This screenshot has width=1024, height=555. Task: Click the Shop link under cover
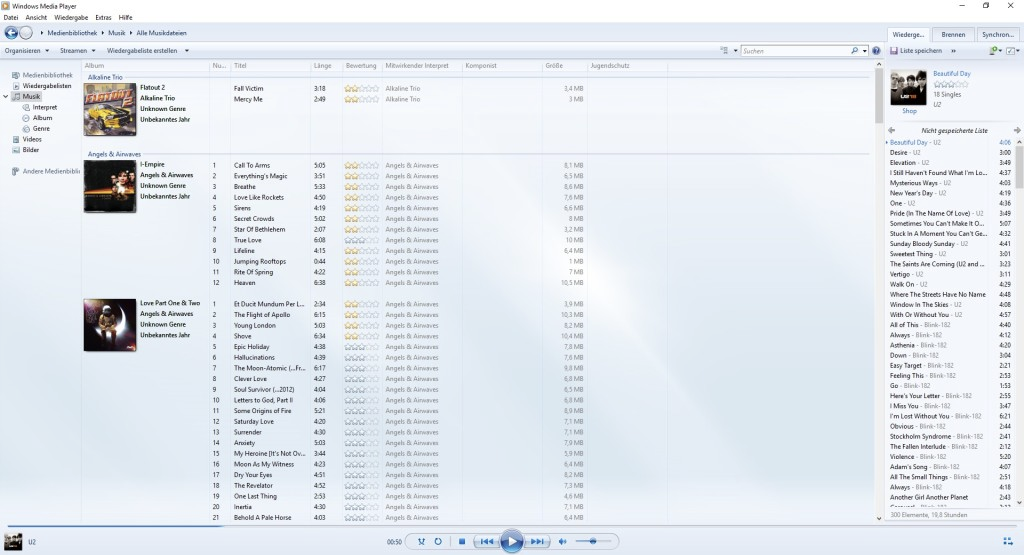tap(909, 111)
